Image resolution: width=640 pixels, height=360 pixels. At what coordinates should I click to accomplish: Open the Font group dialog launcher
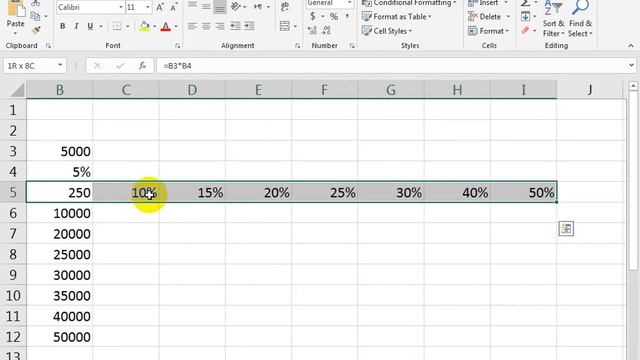tap(178, 46)
